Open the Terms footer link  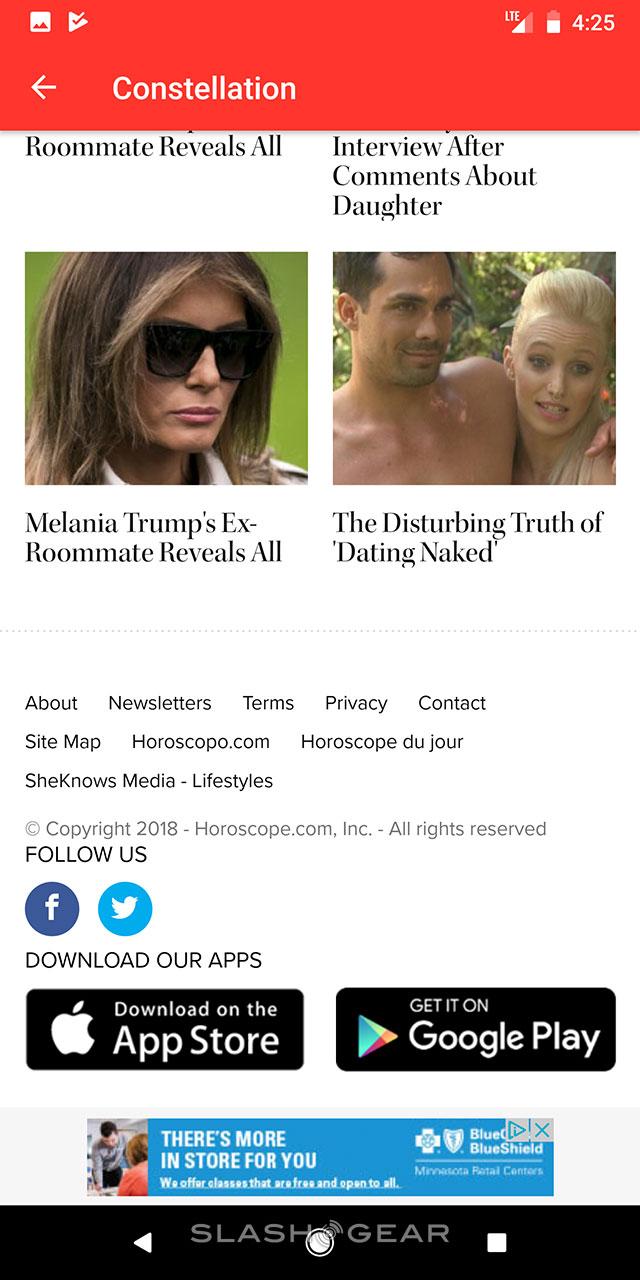pos(268,703)
